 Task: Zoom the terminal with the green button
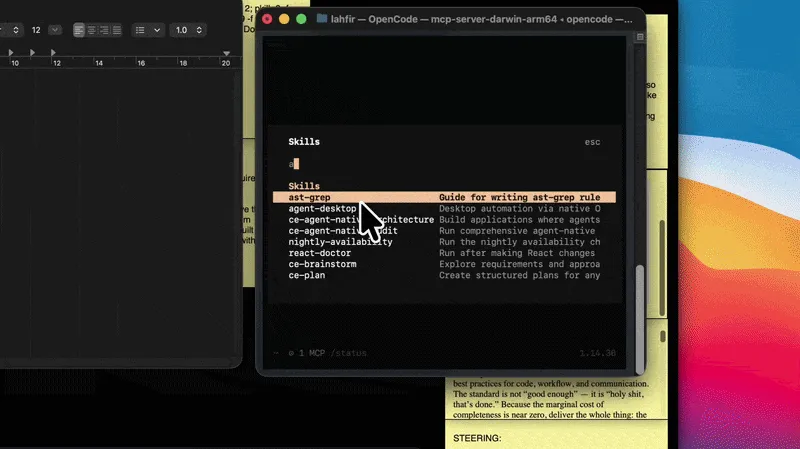point(301,19)
